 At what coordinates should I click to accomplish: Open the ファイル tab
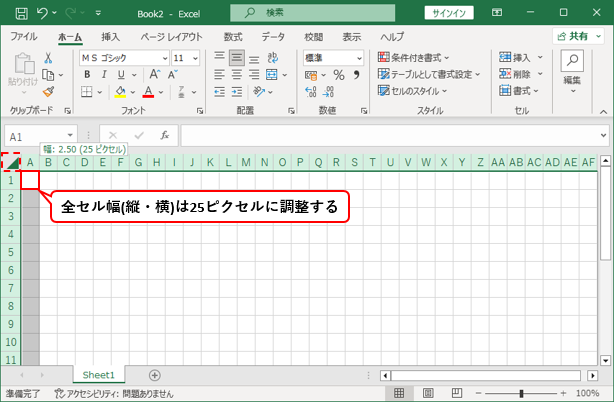pyautogui.click(x=24, y=37)
